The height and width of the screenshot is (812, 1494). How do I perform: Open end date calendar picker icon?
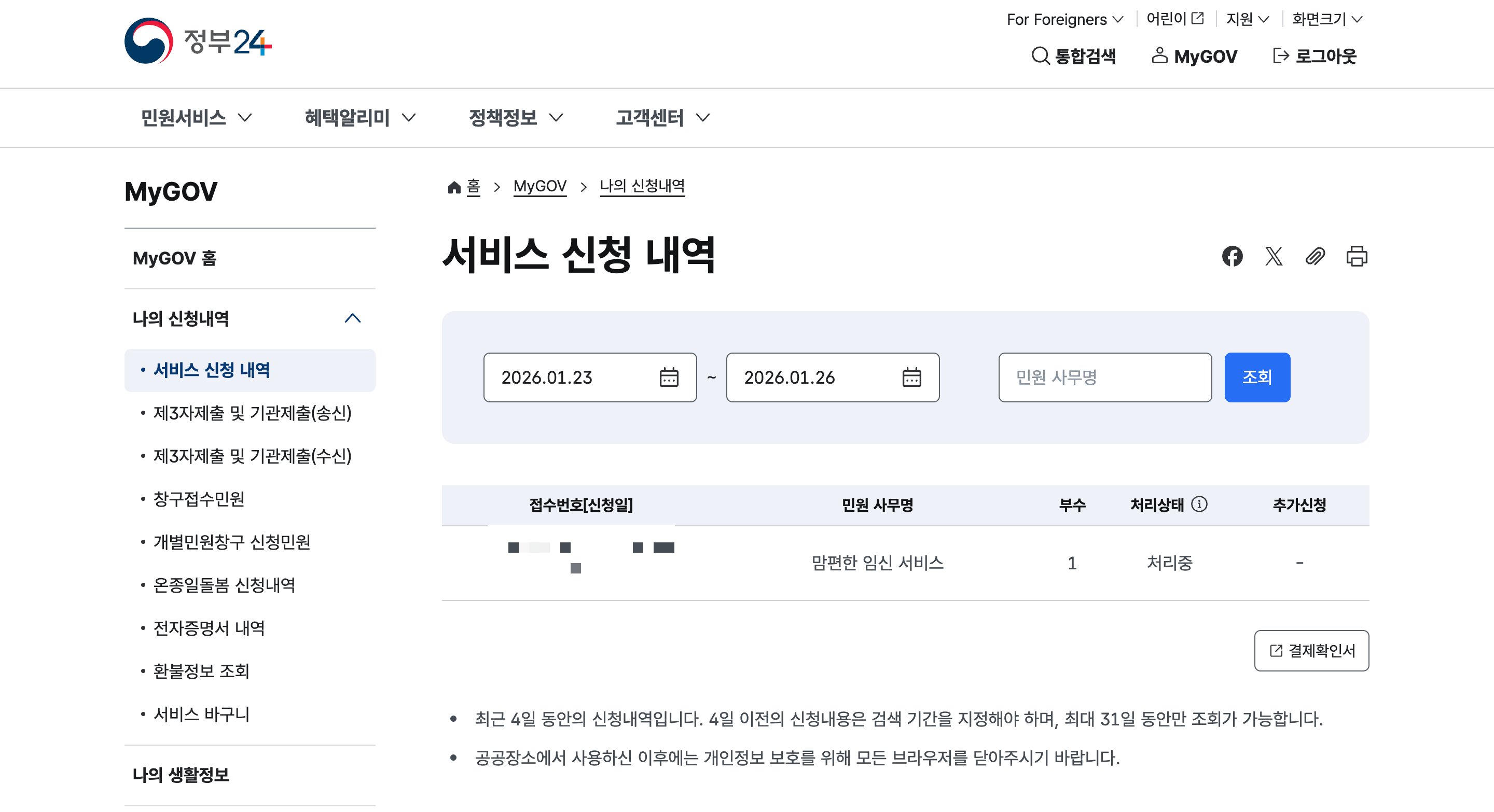click(x=911, y=377)
